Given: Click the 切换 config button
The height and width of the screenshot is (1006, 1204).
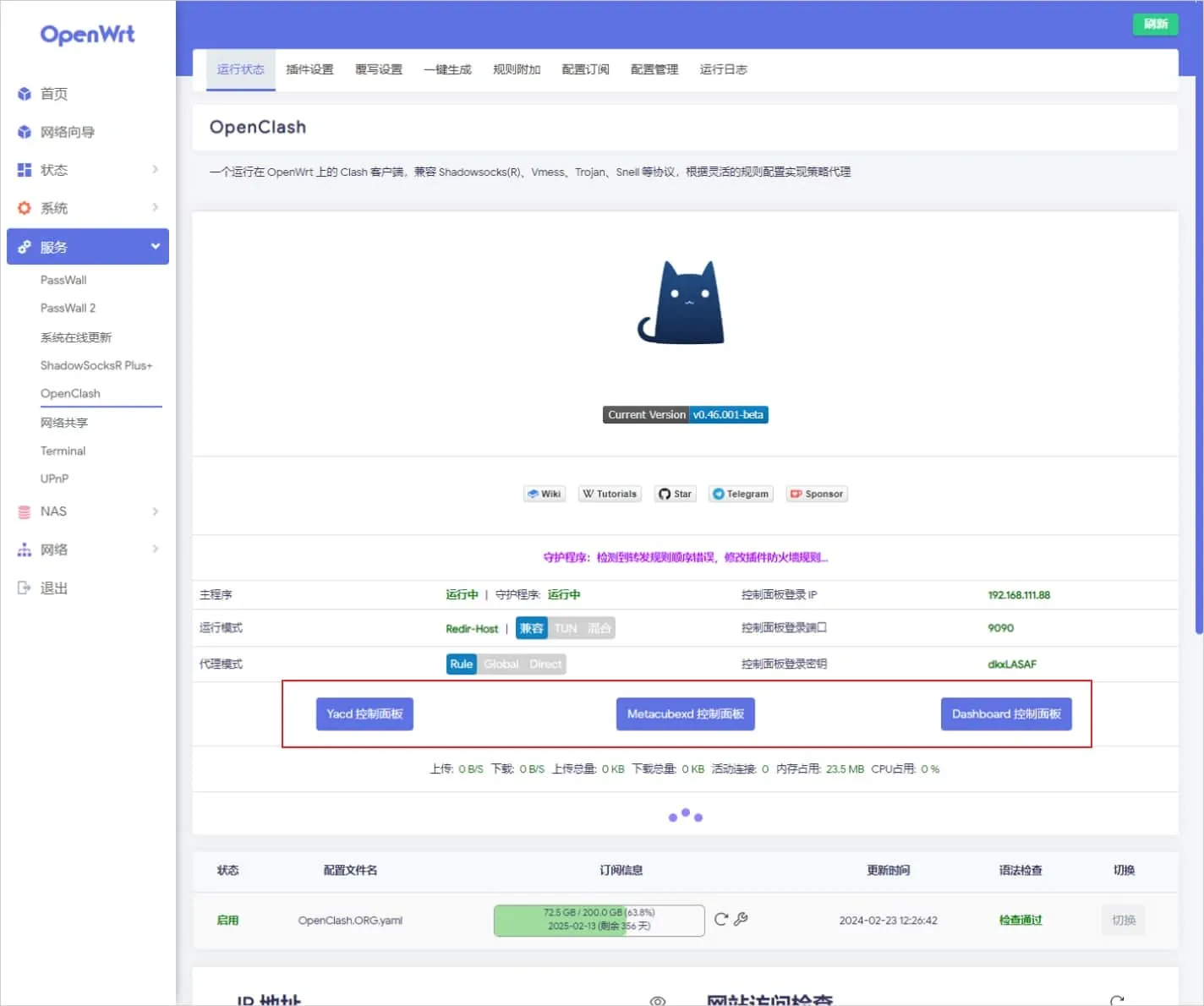Looking at the screenshot, I should [x=1123, y=920].
